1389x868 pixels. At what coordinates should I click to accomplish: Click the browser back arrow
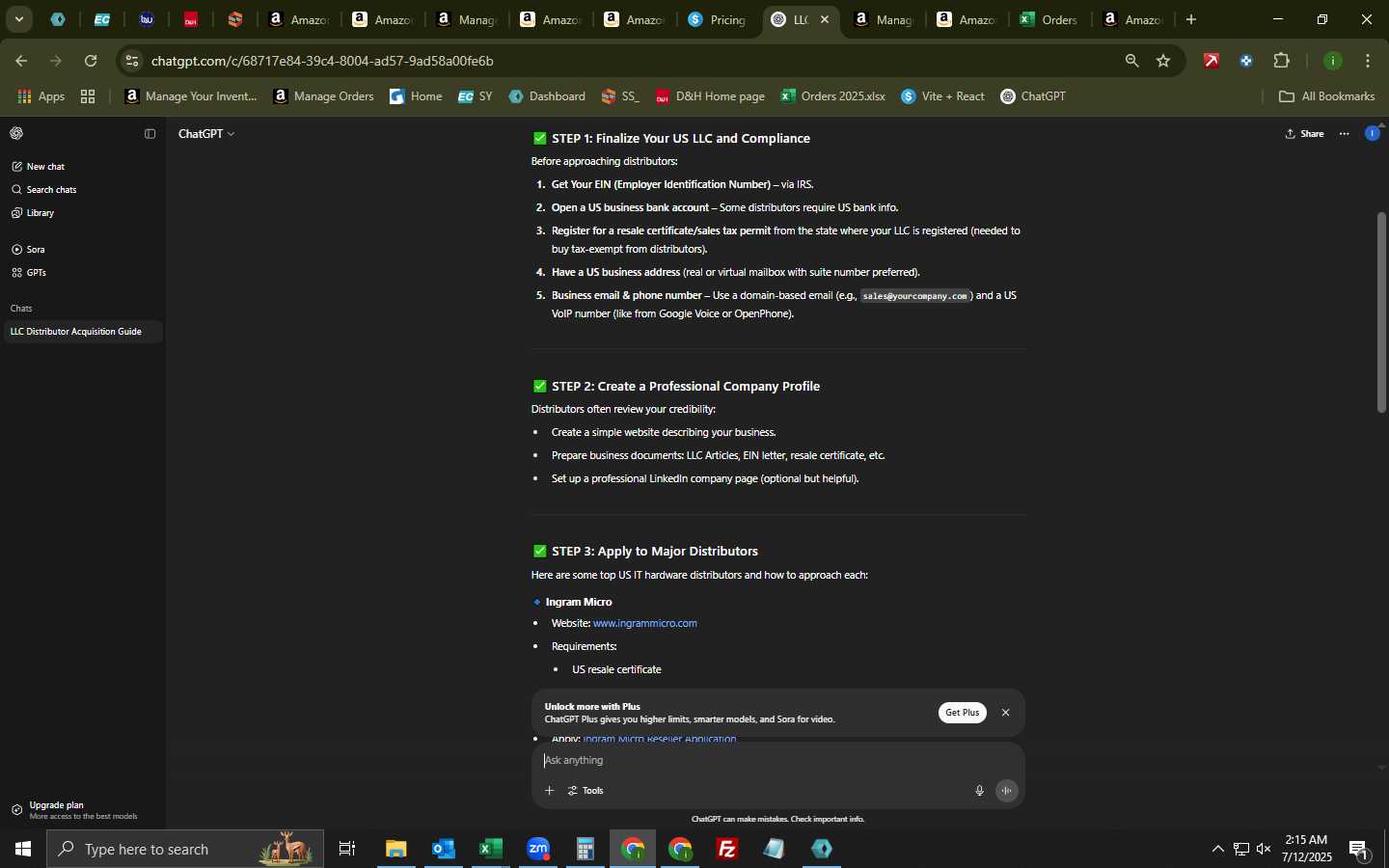21,61
